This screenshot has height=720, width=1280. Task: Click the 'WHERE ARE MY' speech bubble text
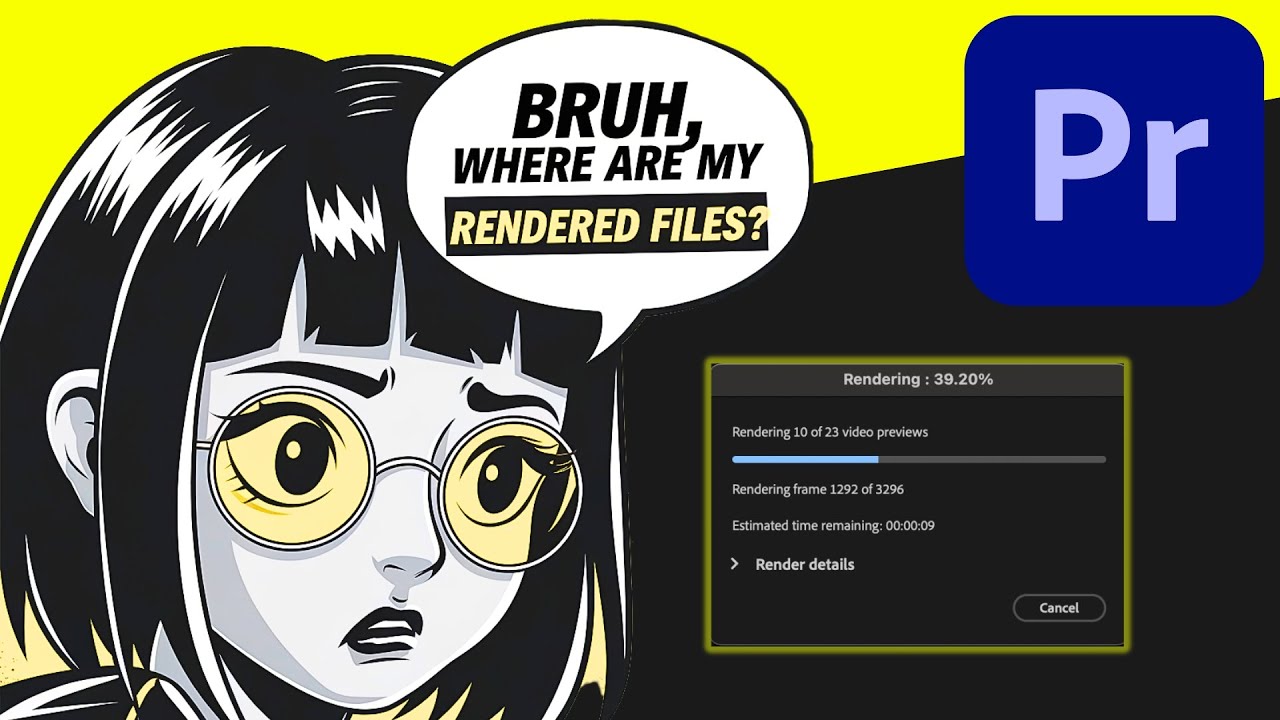click(x=608, y=163)
